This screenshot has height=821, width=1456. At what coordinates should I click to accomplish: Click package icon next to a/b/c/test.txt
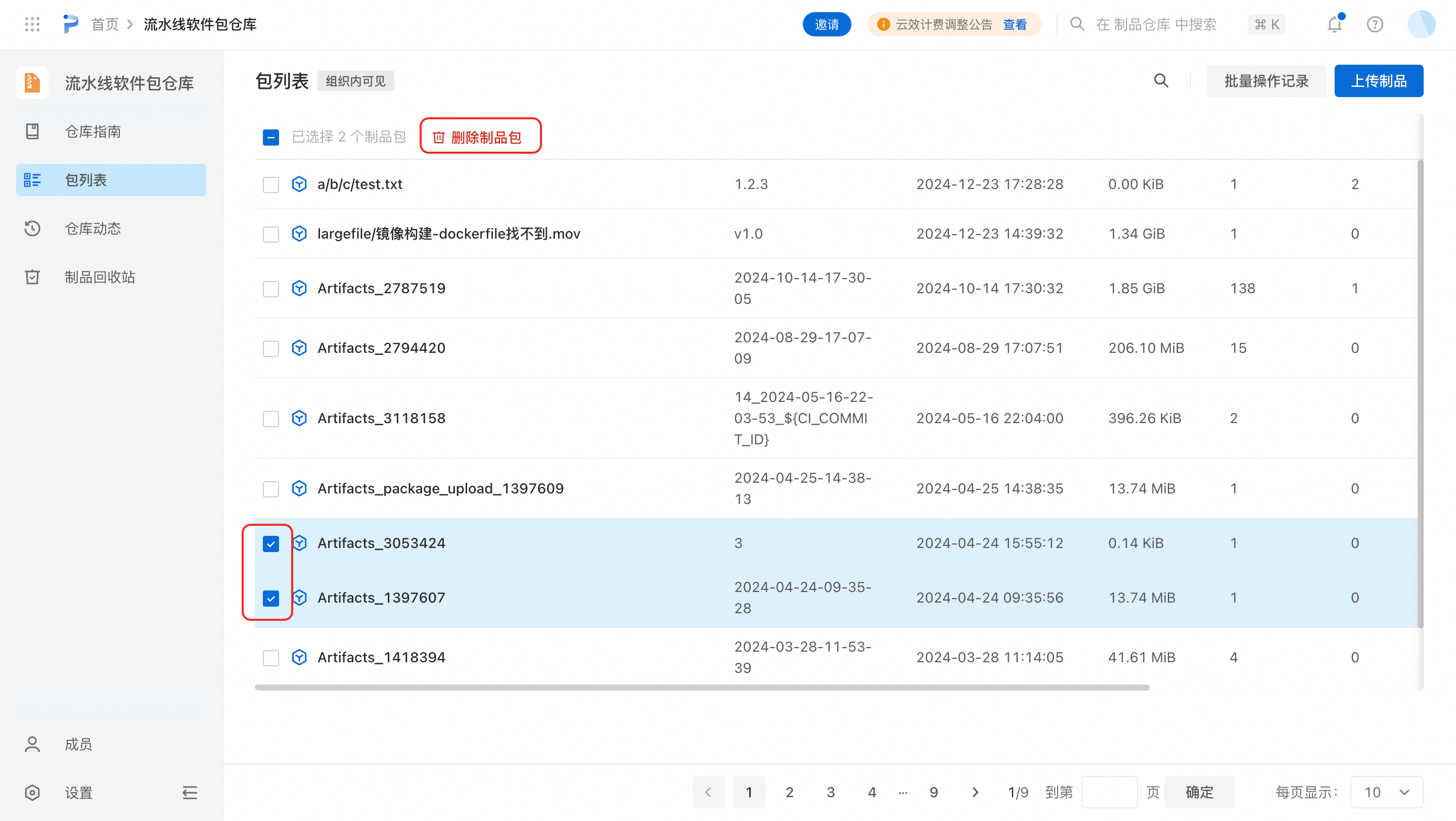point(299,184)
